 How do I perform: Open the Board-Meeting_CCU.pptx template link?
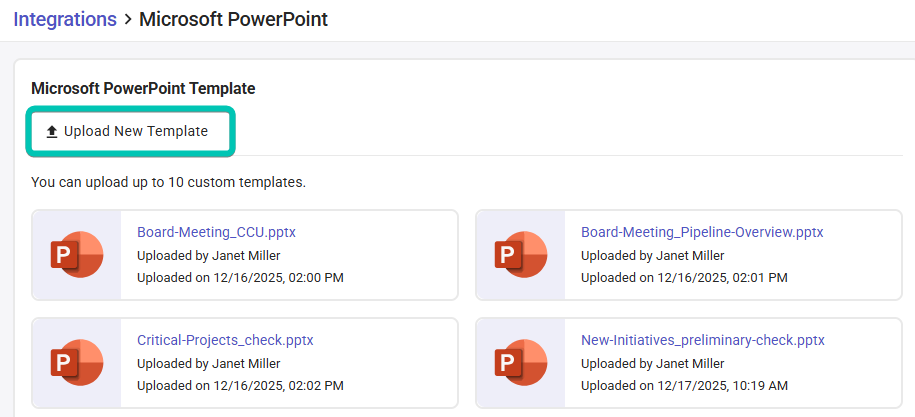point(216,232)
